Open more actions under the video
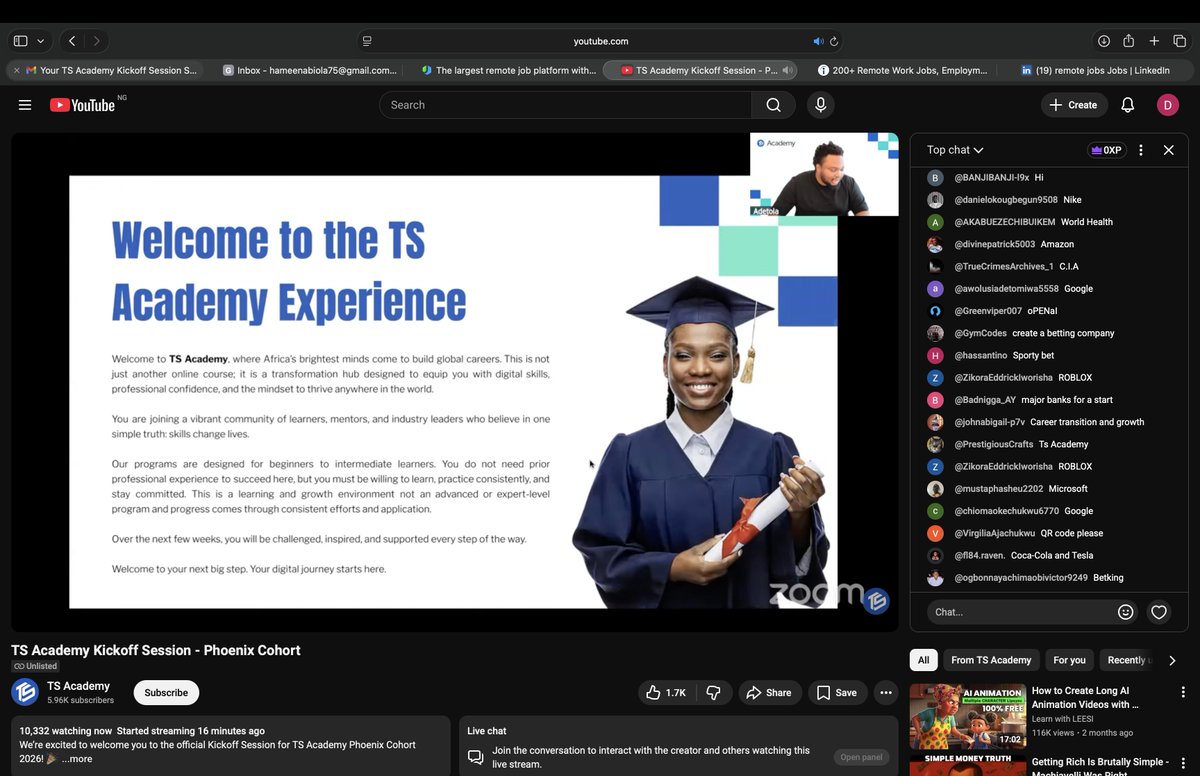The height and width of the screenshot is (776, 1200). [x=885, y=692]
